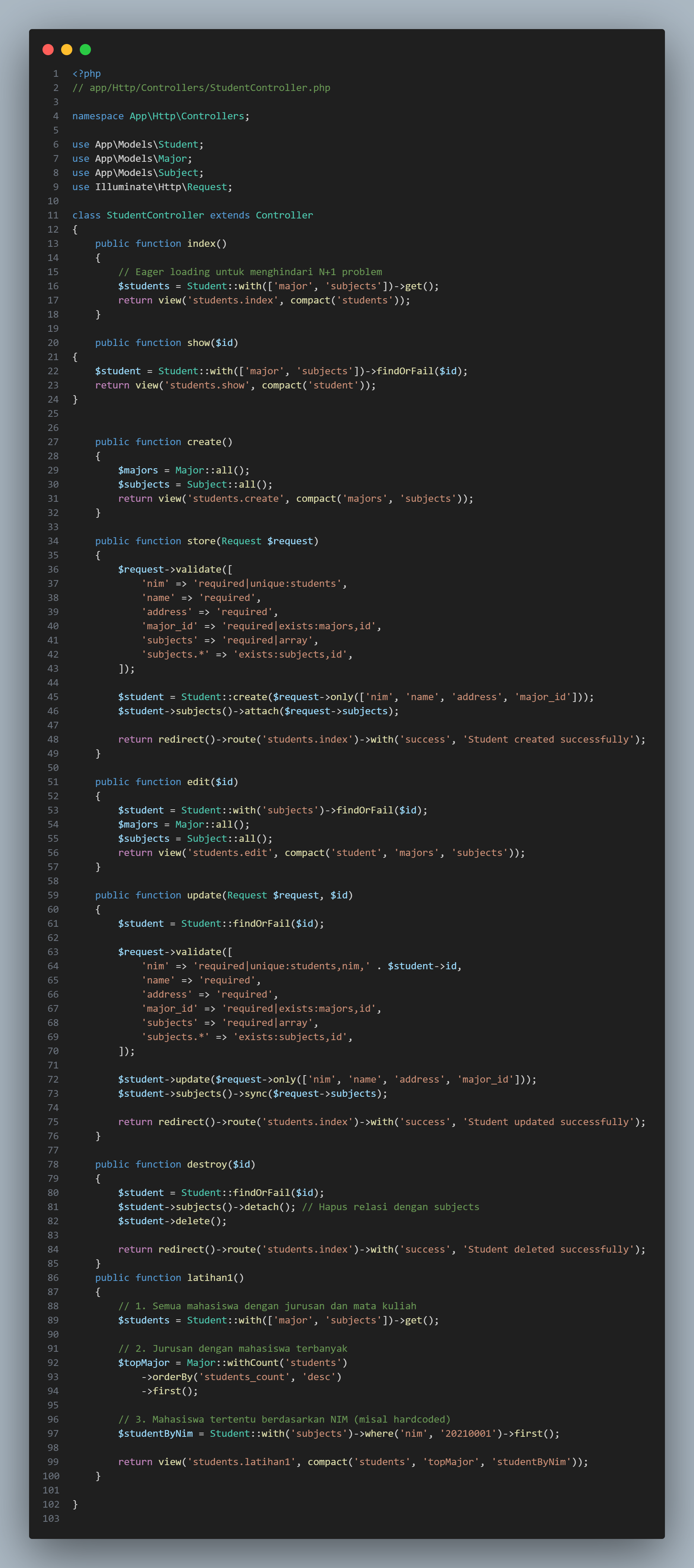The height and width of the screenshot is (1568, 694).
Task: Click the Hapus relasi dengan subjects comment
Action: [390, 1207]
